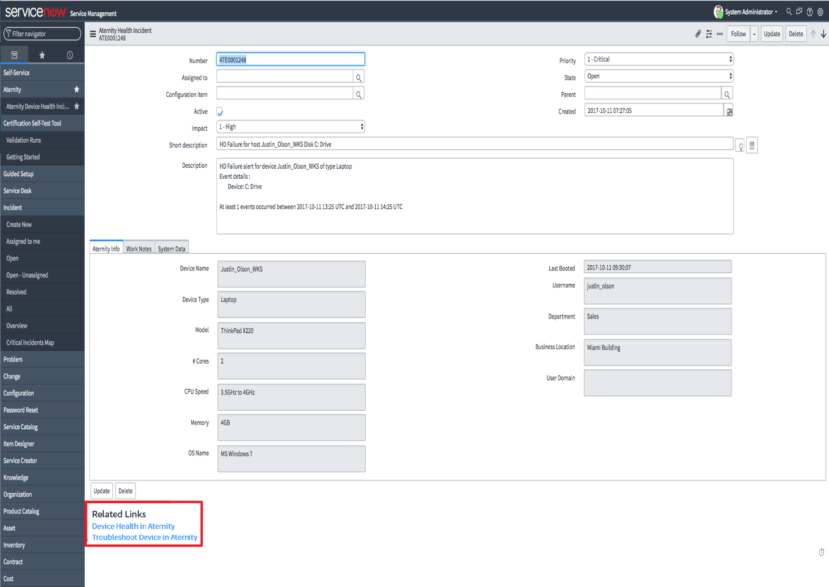
Task: Click Delete button in header
Action: pos(796,34)
